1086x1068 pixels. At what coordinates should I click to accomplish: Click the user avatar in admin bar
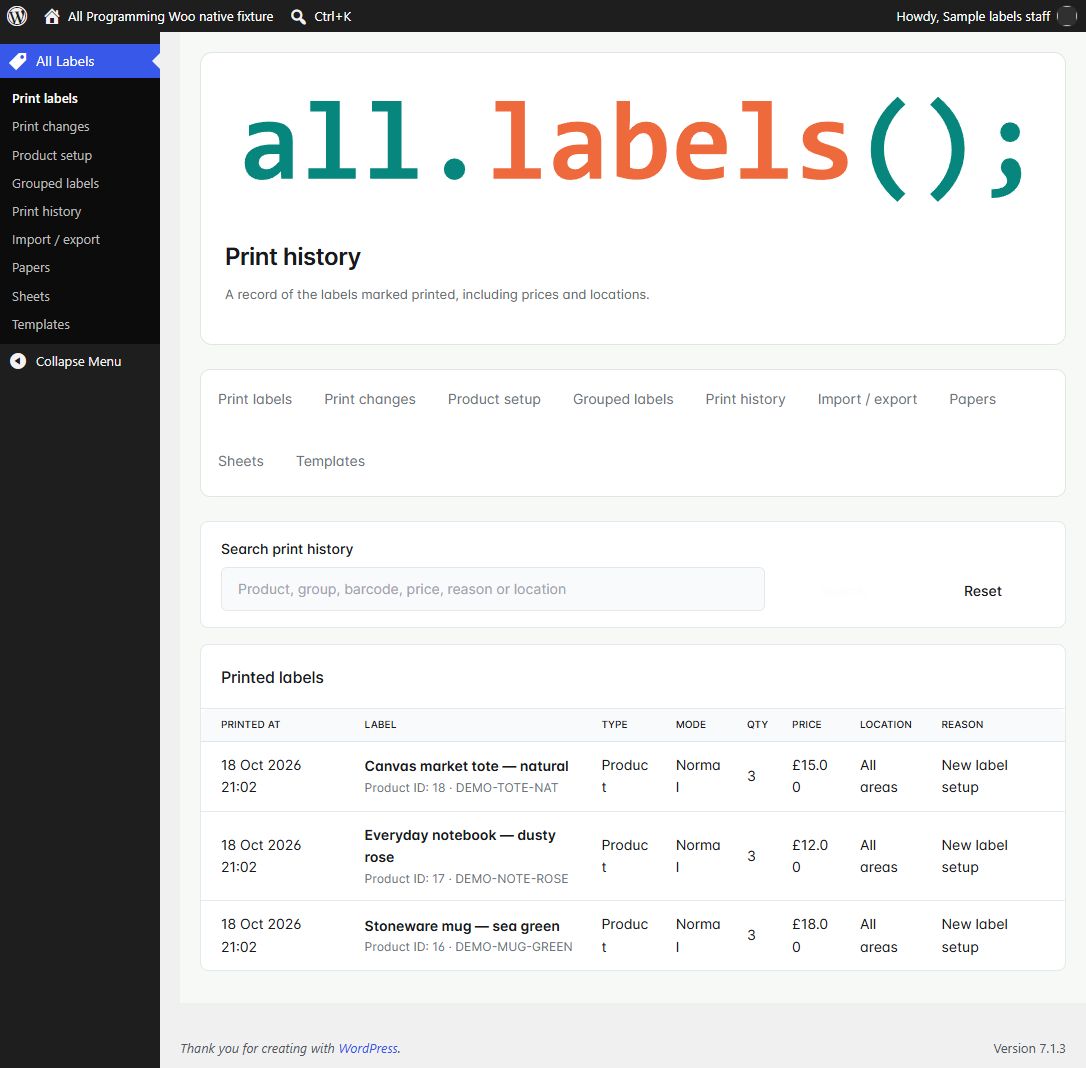point(1067,16)
